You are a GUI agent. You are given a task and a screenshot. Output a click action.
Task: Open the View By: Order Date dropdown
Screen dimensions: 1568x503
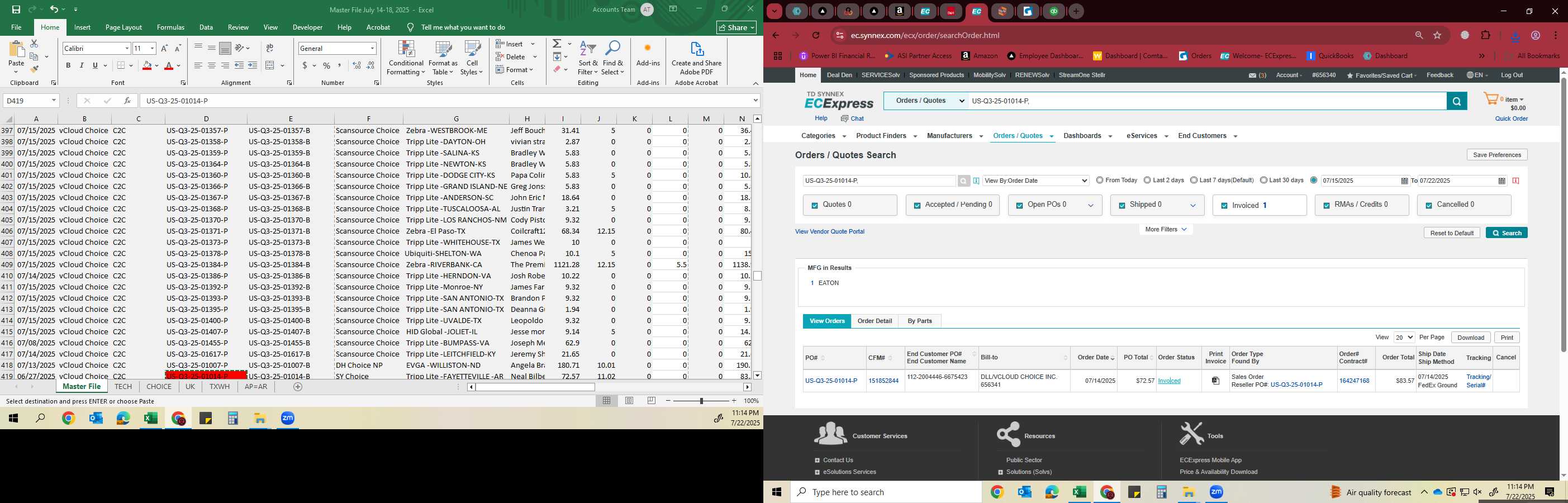(x=1035, y=181)
